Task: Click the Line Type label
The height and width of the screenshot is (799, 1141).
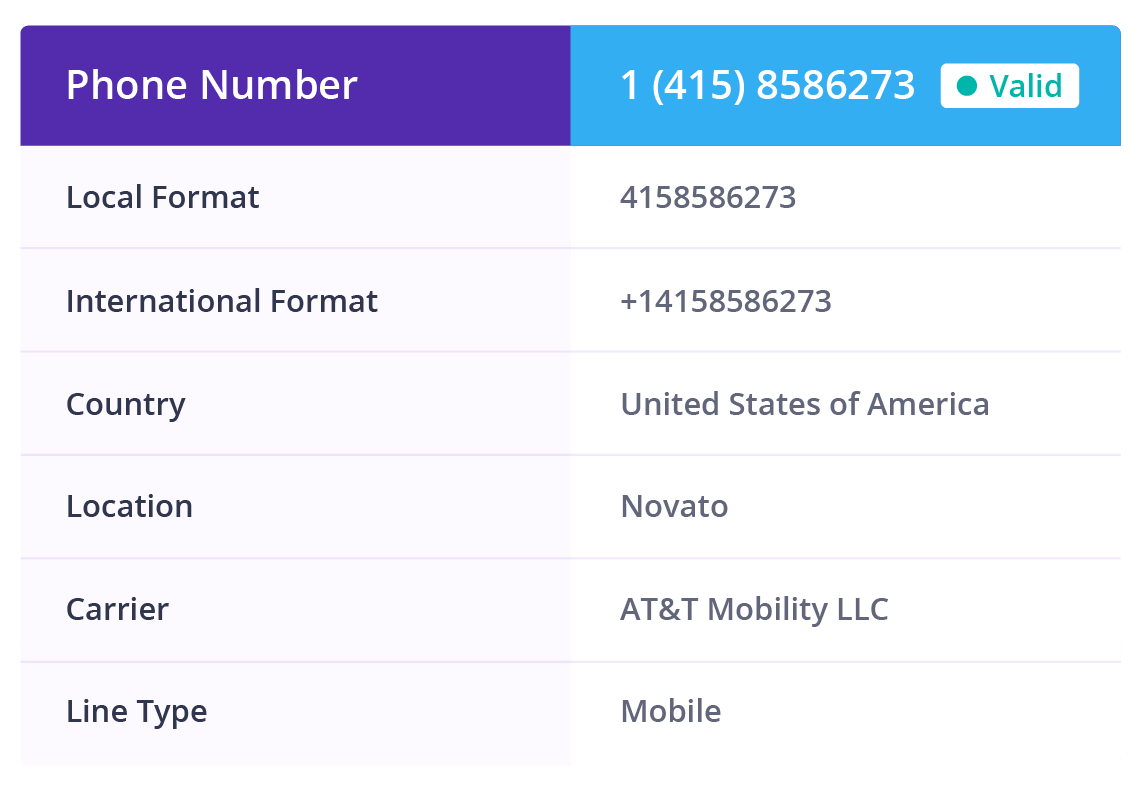Action: pos(137,712)
